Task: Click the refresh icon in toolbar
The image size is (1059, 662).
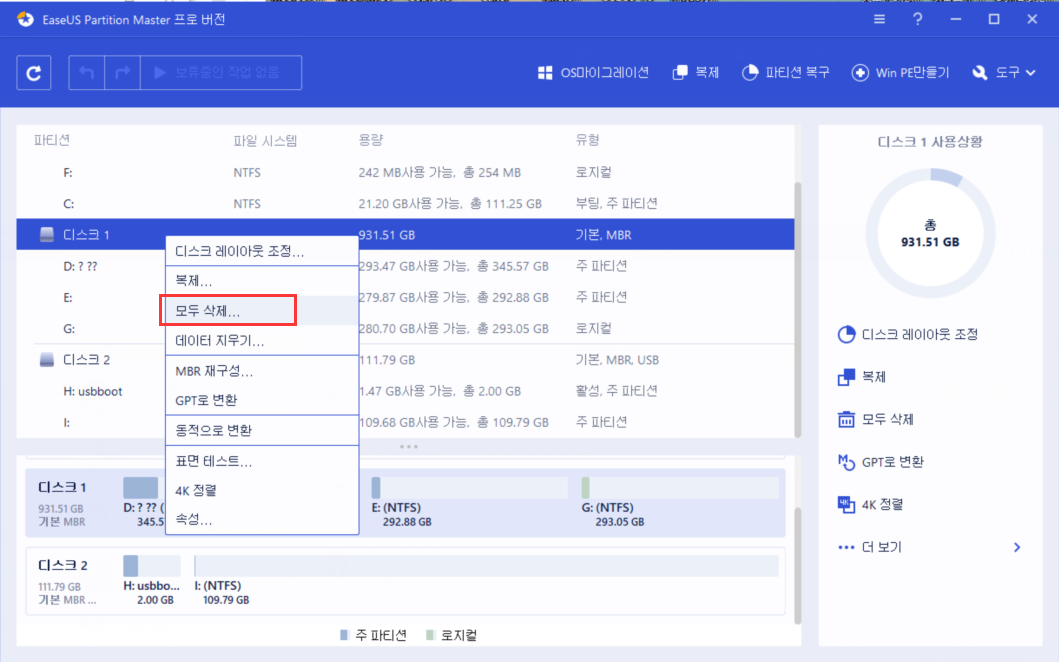Action: [34, 72]
